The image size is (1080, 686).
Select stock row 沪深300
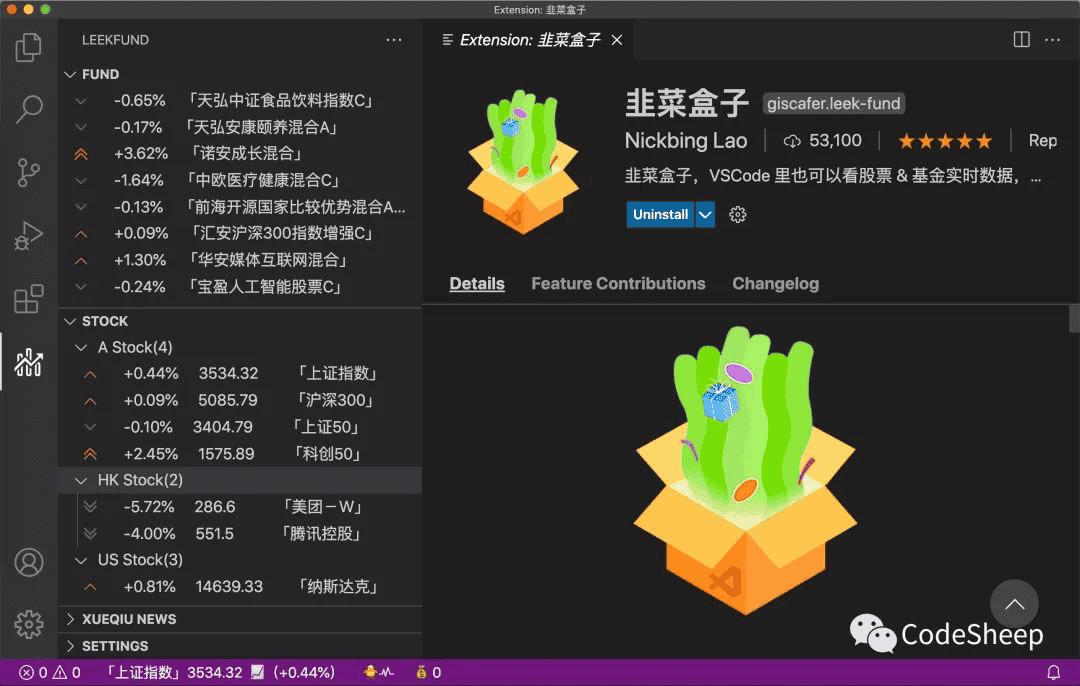tap(240, 400)
